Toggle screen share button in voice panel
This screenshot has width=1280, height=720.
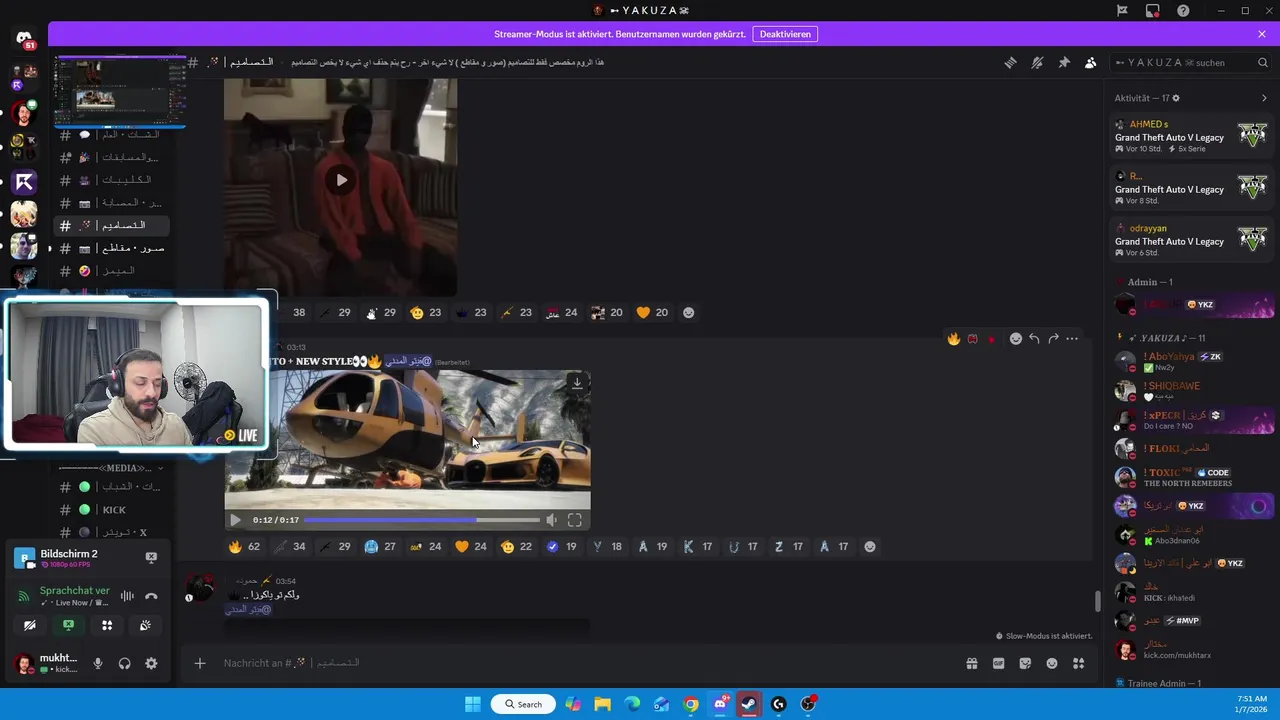68,625
